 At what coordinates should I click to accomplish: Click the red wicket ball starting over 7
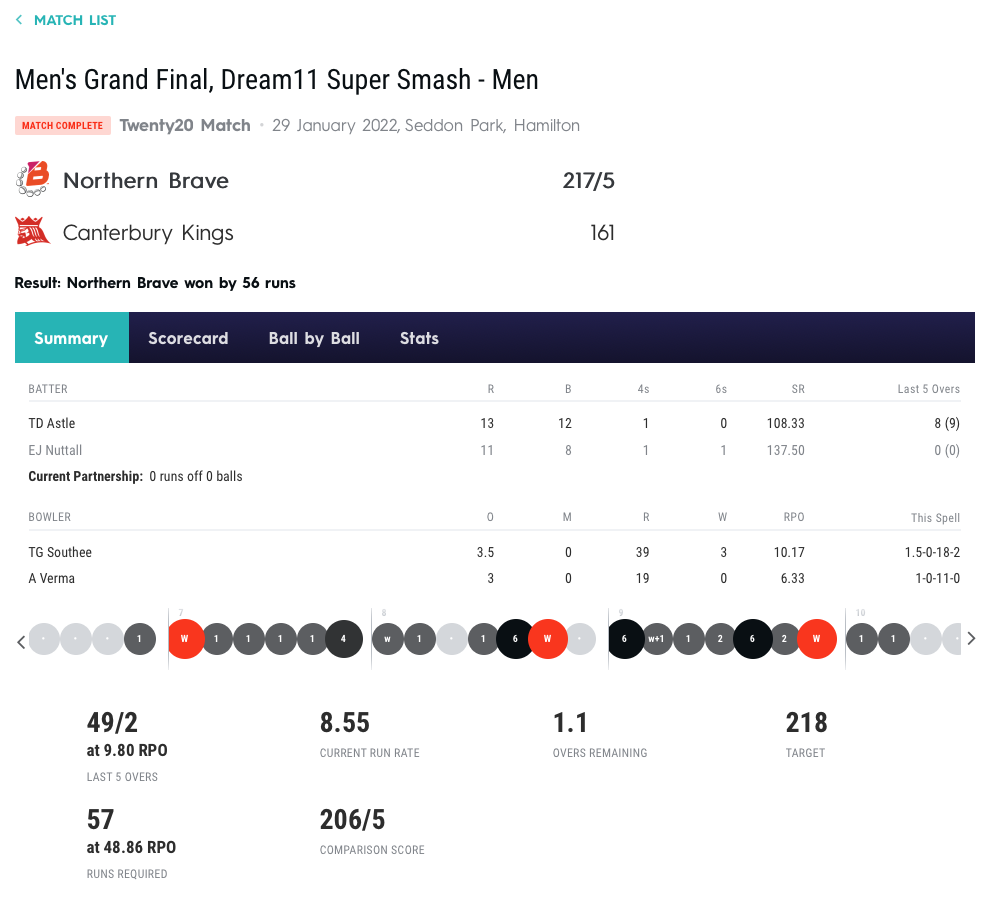tap(184, 639)
